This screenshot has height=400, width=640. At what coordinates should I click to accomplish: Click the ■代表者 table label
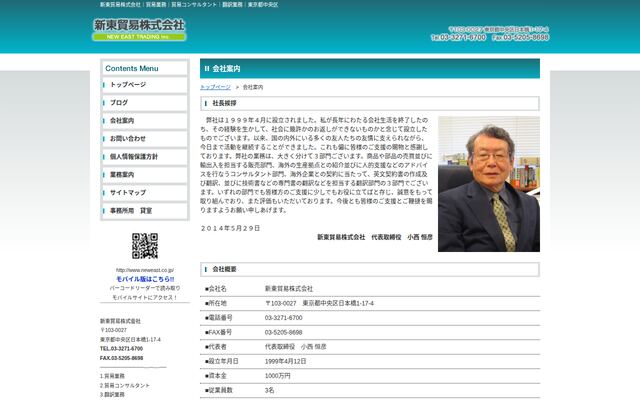point(216,347)
